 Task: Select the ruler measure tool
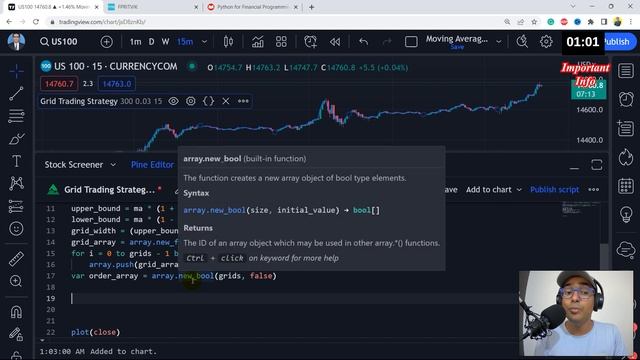[x=16, y=259]
